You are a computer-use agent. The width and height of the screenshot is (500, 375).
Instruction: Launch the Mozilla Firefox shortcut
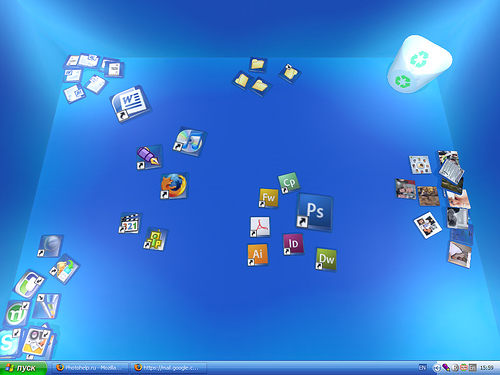pos(174,186)
